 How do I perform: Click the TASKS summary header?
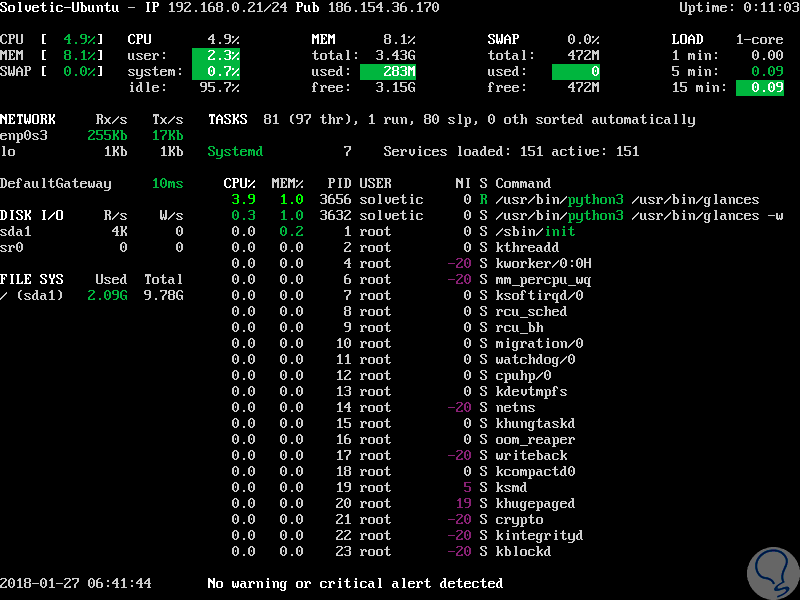click(x=228, y=119)
